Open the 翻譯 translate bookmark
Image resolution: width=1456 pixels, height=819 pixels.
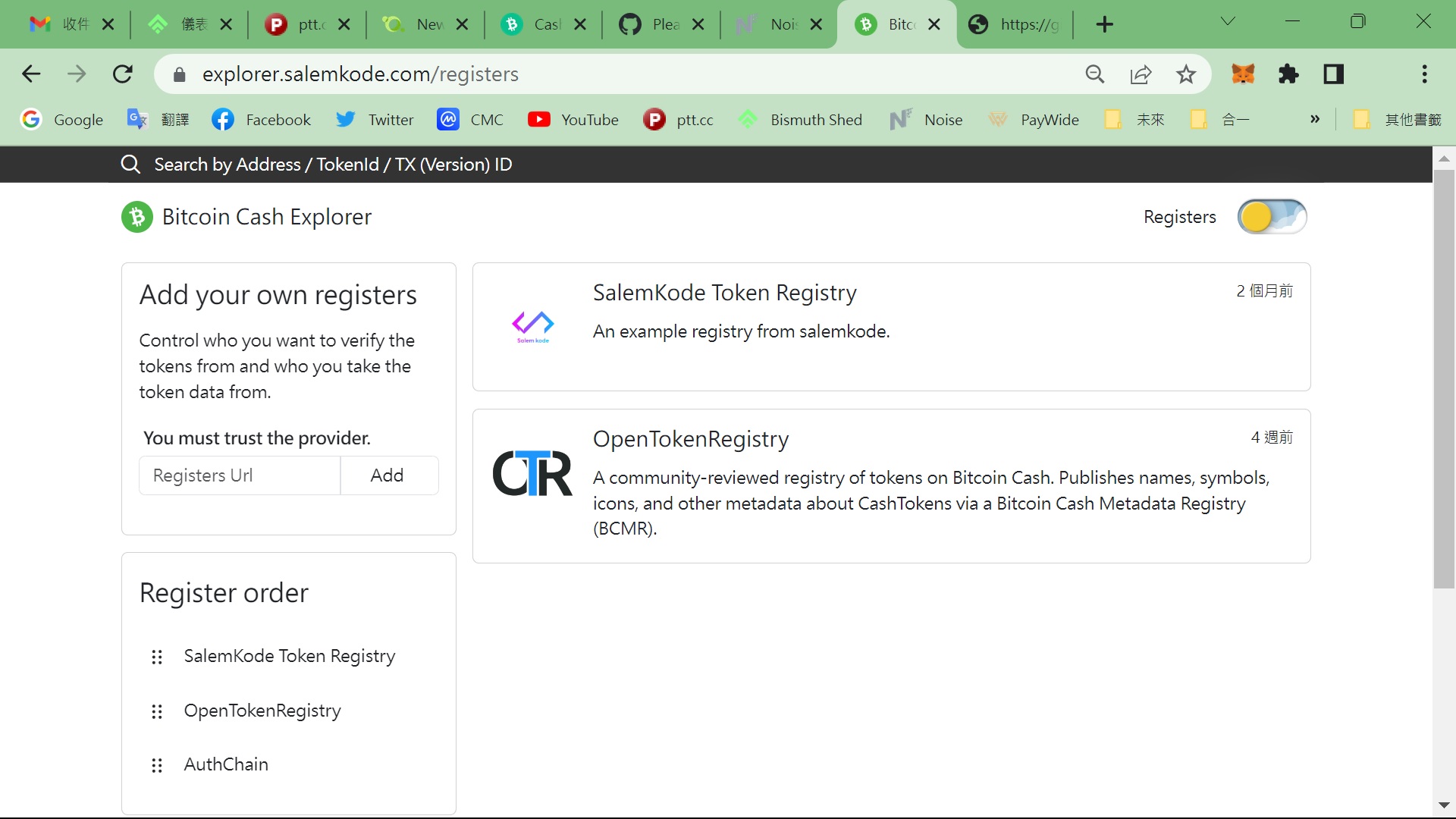(158, 120)
